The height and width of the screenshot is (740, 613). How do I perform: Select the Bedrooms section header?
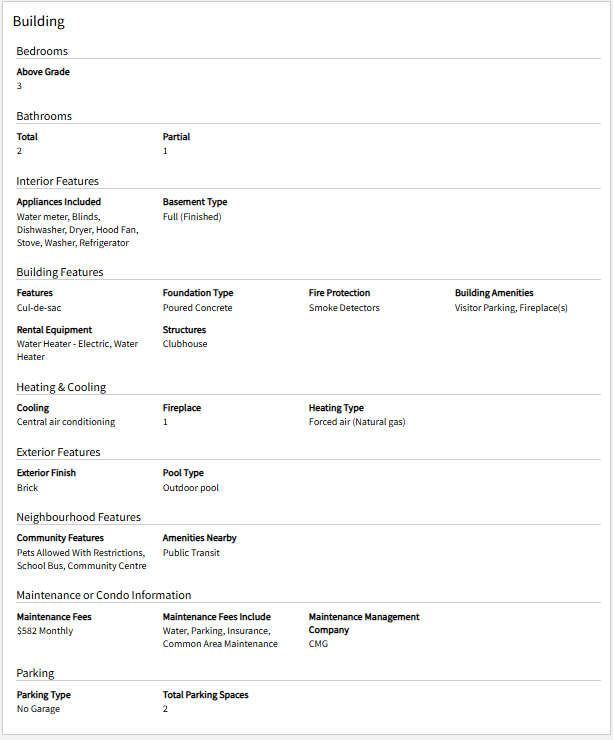42,51
